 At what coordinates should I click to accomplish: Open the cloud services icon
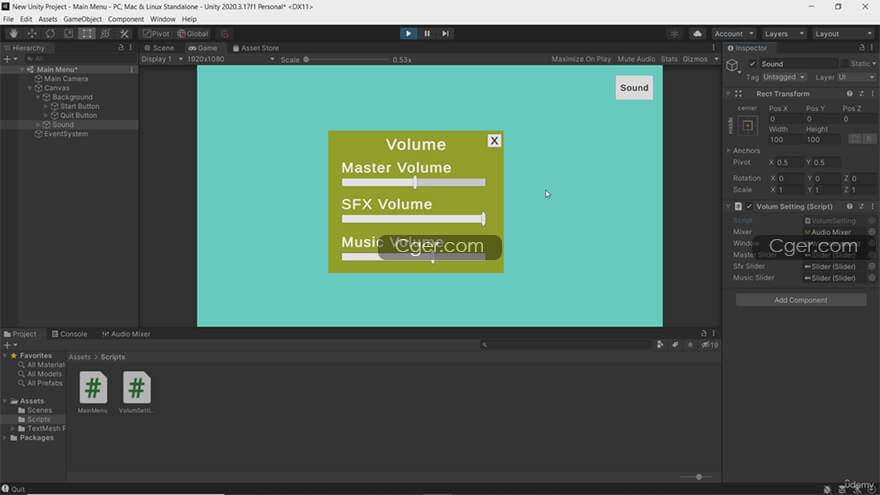pos(697,34)
